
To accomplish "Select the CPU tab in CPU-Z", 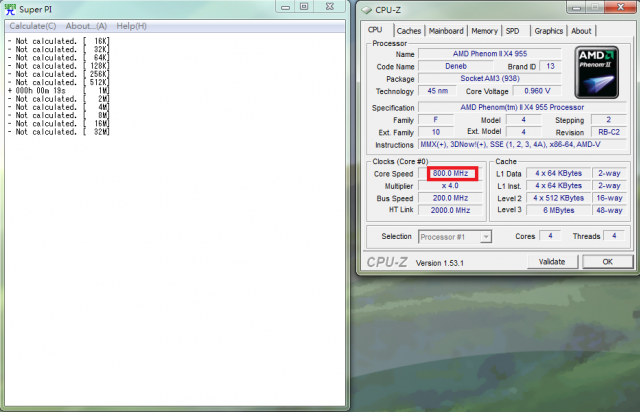I will (375, 30).
